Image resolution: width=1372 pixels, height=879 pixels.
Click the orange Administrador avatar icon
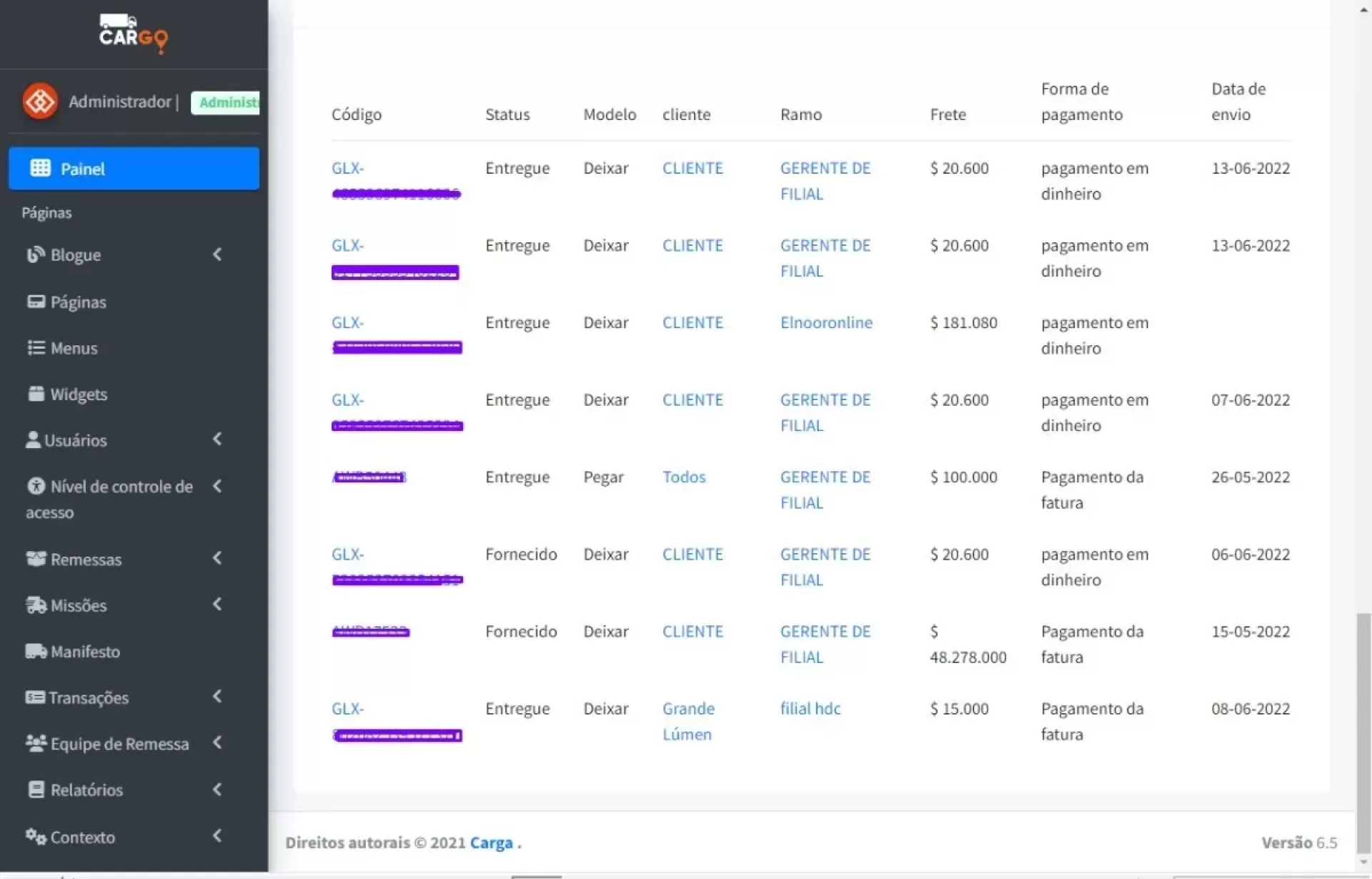(40, 101)
